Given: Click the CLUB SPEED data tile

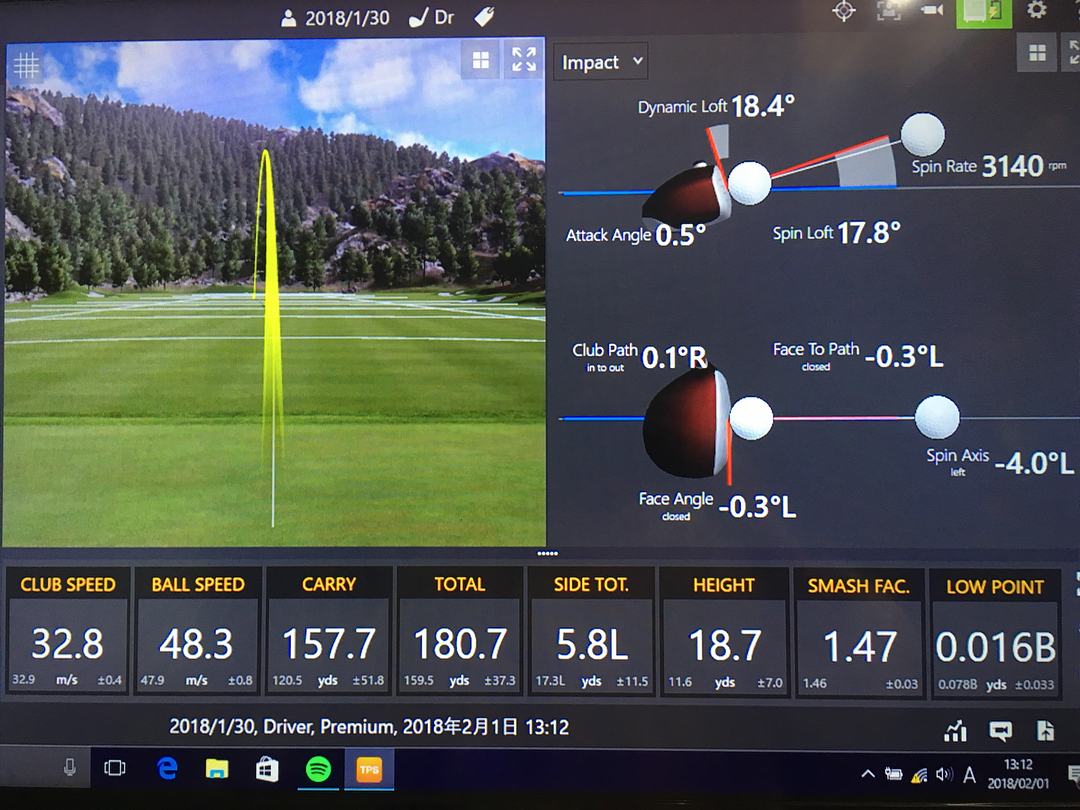Looking at the screenshot, I should [68, 631].
